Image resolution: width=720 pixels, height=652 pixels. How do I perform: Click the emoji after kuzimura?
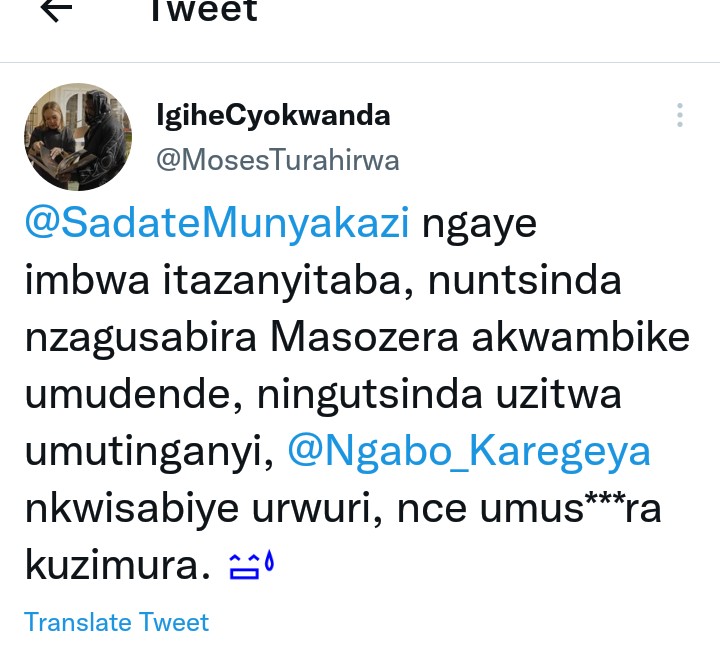[251, 565]
